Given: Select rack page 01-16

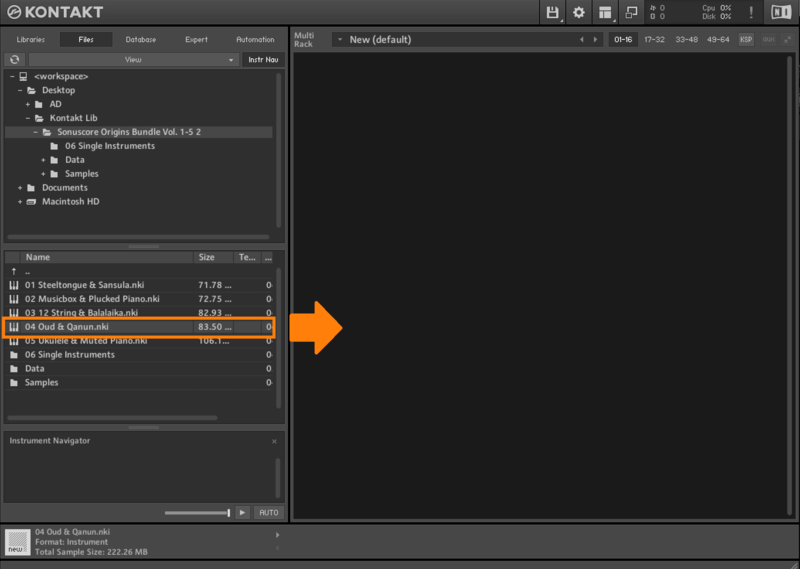Looking at the screenshot, I should pos(623,40).
